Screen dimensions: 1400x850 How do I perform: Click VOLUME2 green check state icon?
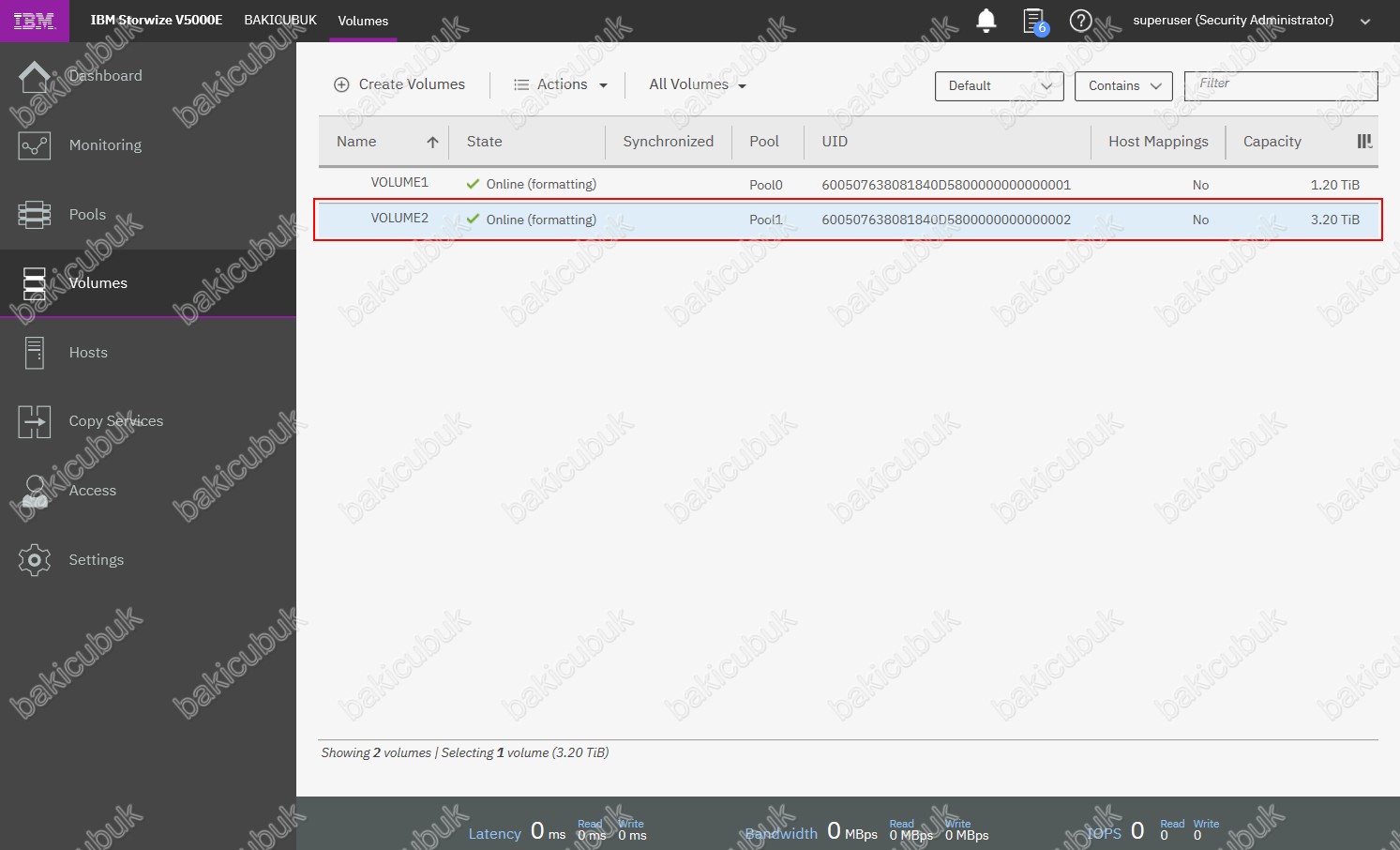(474, 219)
